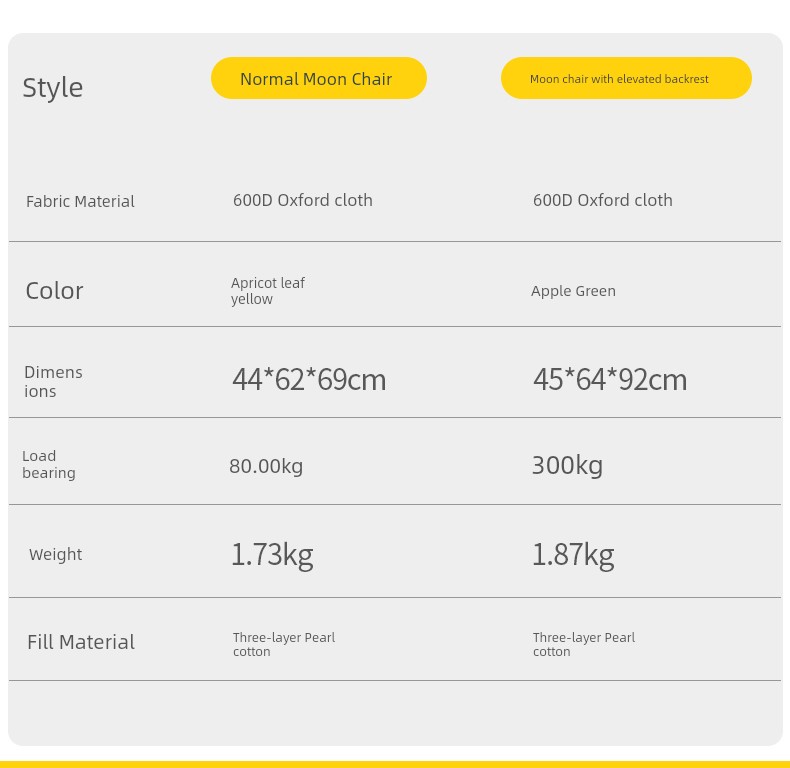Click Normal Moon Chair's "600D Oxford cloth" cell
Viewport: 790px width, 768px height.
point(303,200)
